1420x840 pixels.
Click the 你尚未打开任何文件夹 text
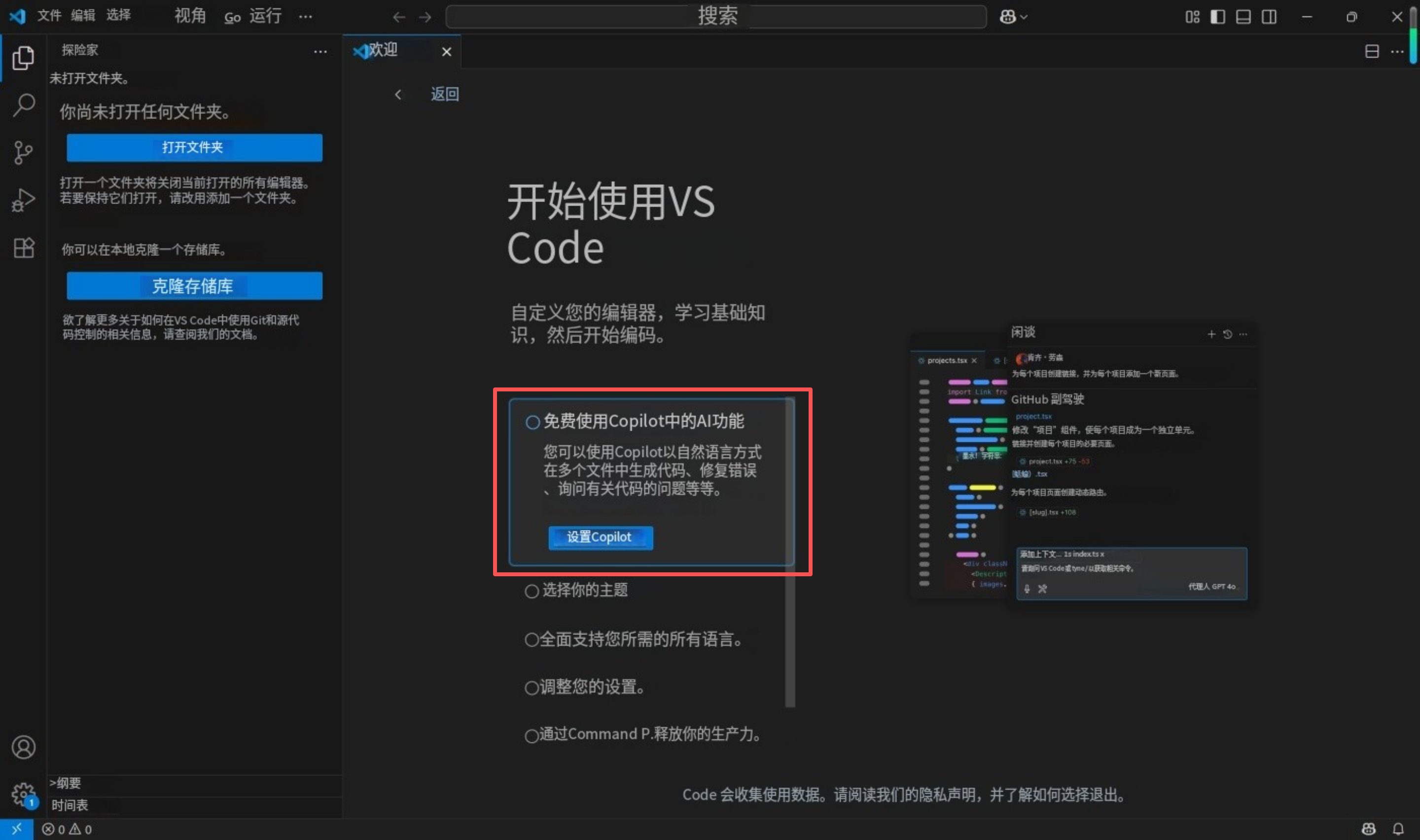point(145,111)
